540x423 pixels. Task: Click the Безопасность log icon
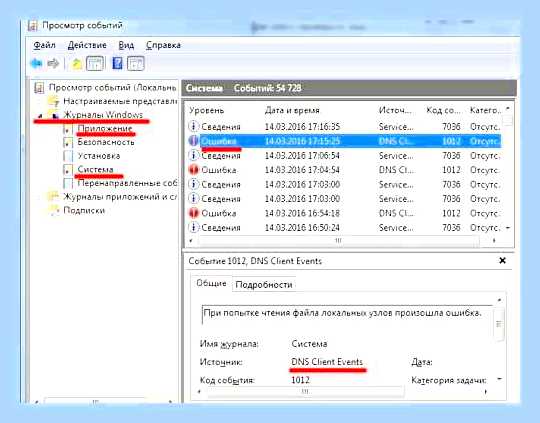click(68, 142)
